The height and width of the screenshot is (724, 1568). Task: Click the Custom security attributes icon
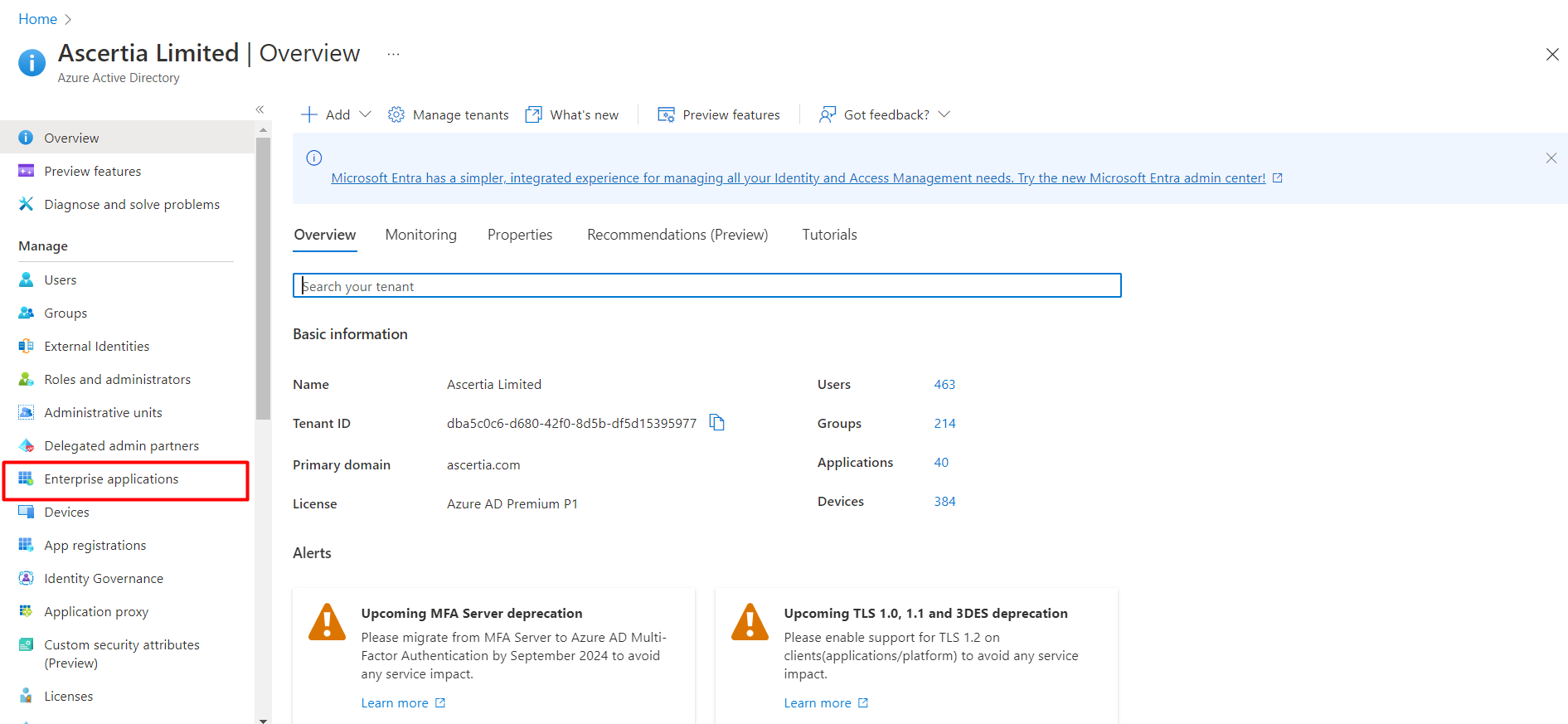pyautogui.click(x=26, y=644)
